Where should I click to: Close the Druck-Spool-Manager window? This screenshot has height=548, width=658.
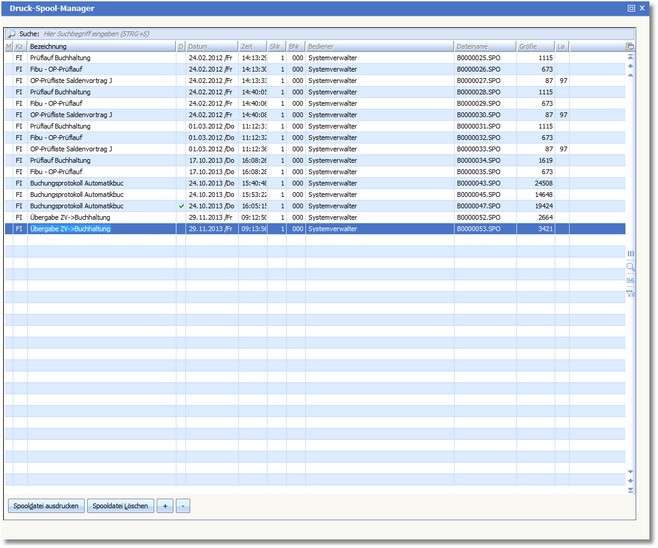[642, 7]
